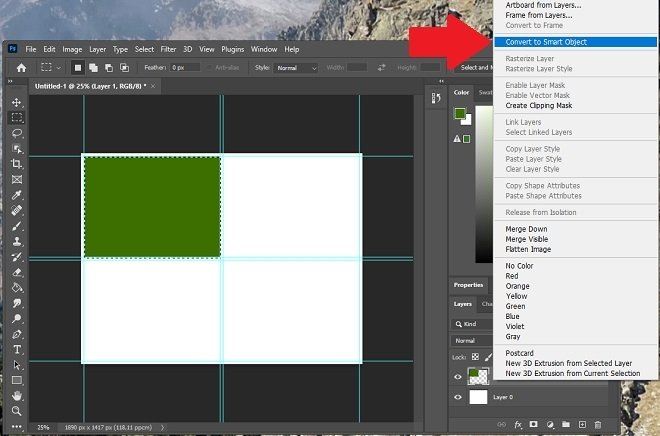Open the File menu

(x=31, y=49)
